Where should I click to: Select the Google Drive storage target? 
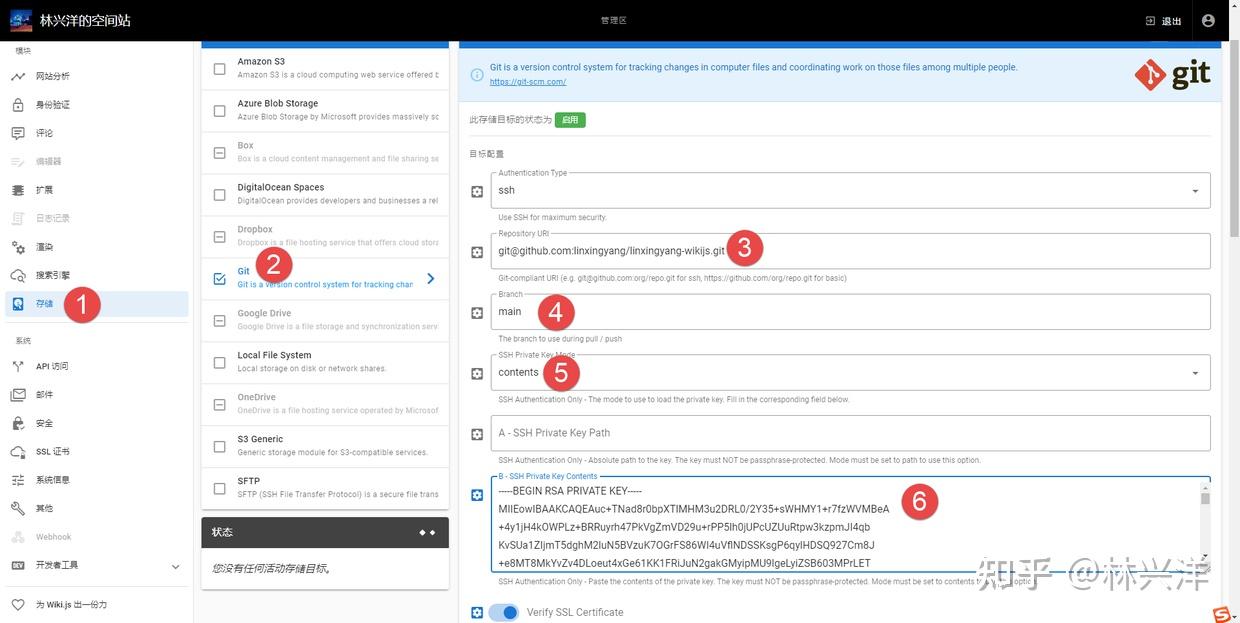(325, 320)
